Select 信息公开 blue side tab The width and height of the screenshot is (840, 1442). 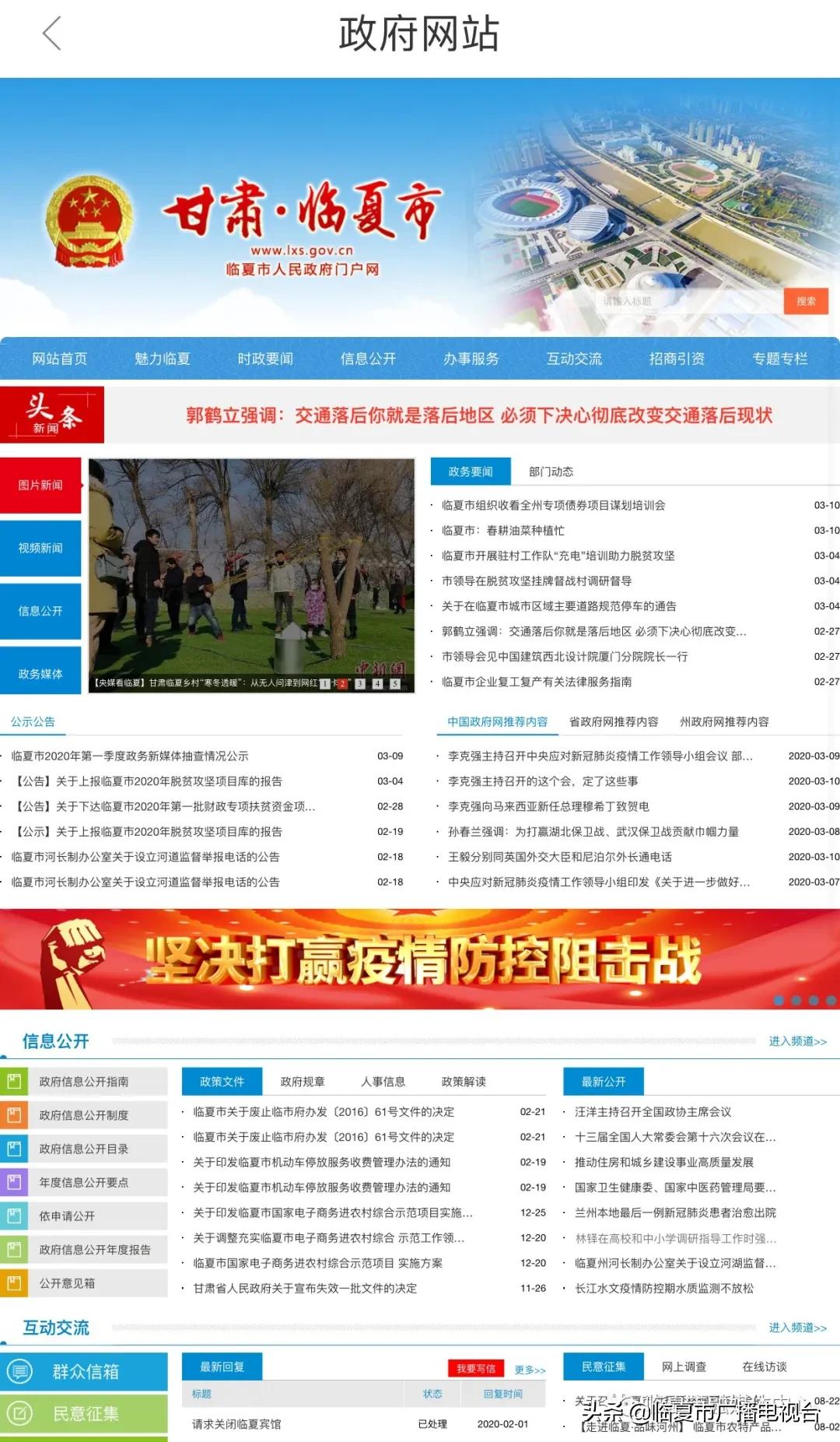click(x=40, y=611)
